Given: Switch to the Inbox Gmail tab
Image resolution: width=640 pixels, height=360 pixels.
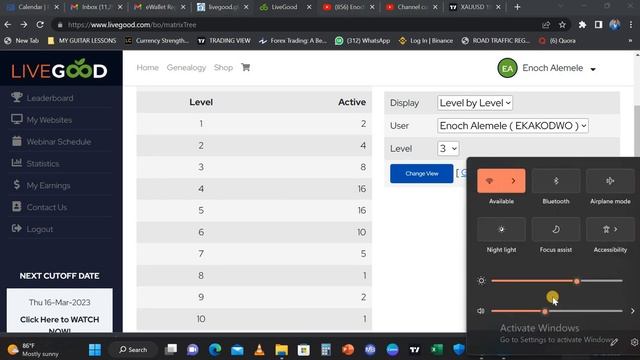Looking at the screenshot, I should pyautogui.click(x=96, y=7).
